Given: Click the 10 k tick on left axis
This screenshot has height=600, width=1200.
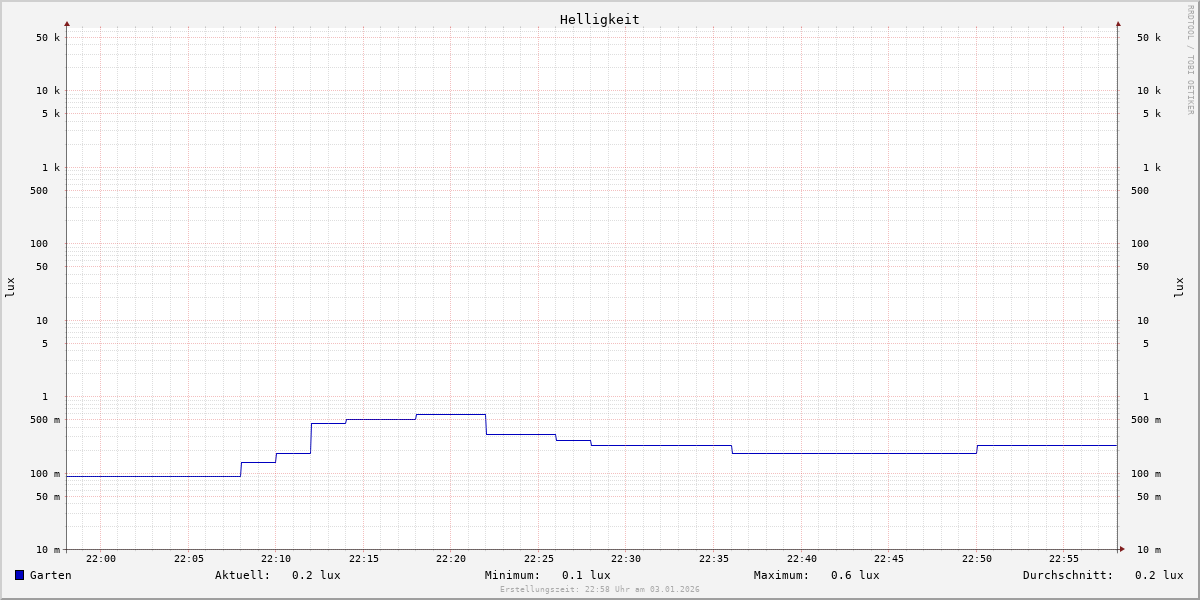Looking at the screenshot, I should pyautogui.click(x=48, y=91).
